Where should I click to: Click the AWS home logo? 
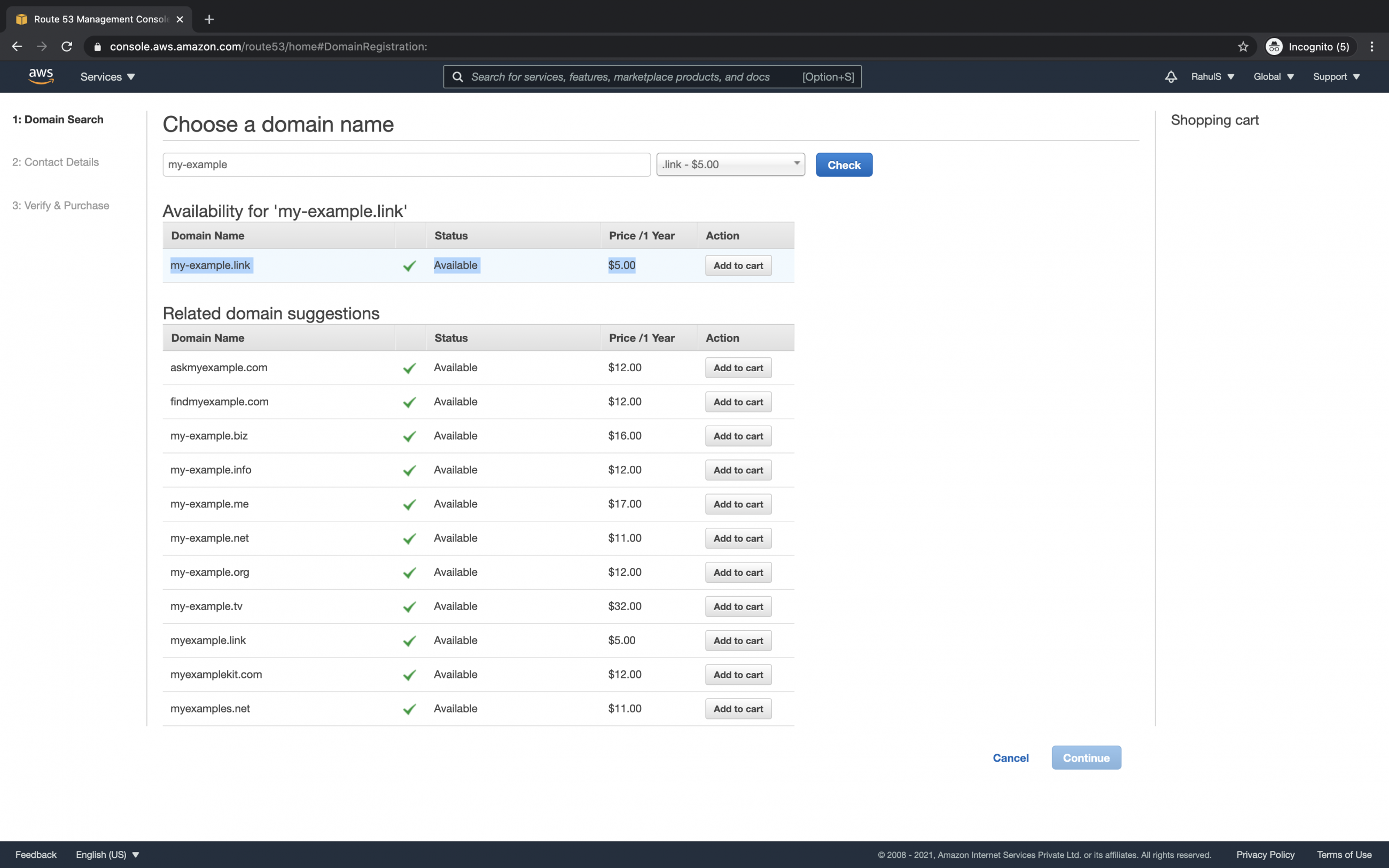(x=40, y=76)
